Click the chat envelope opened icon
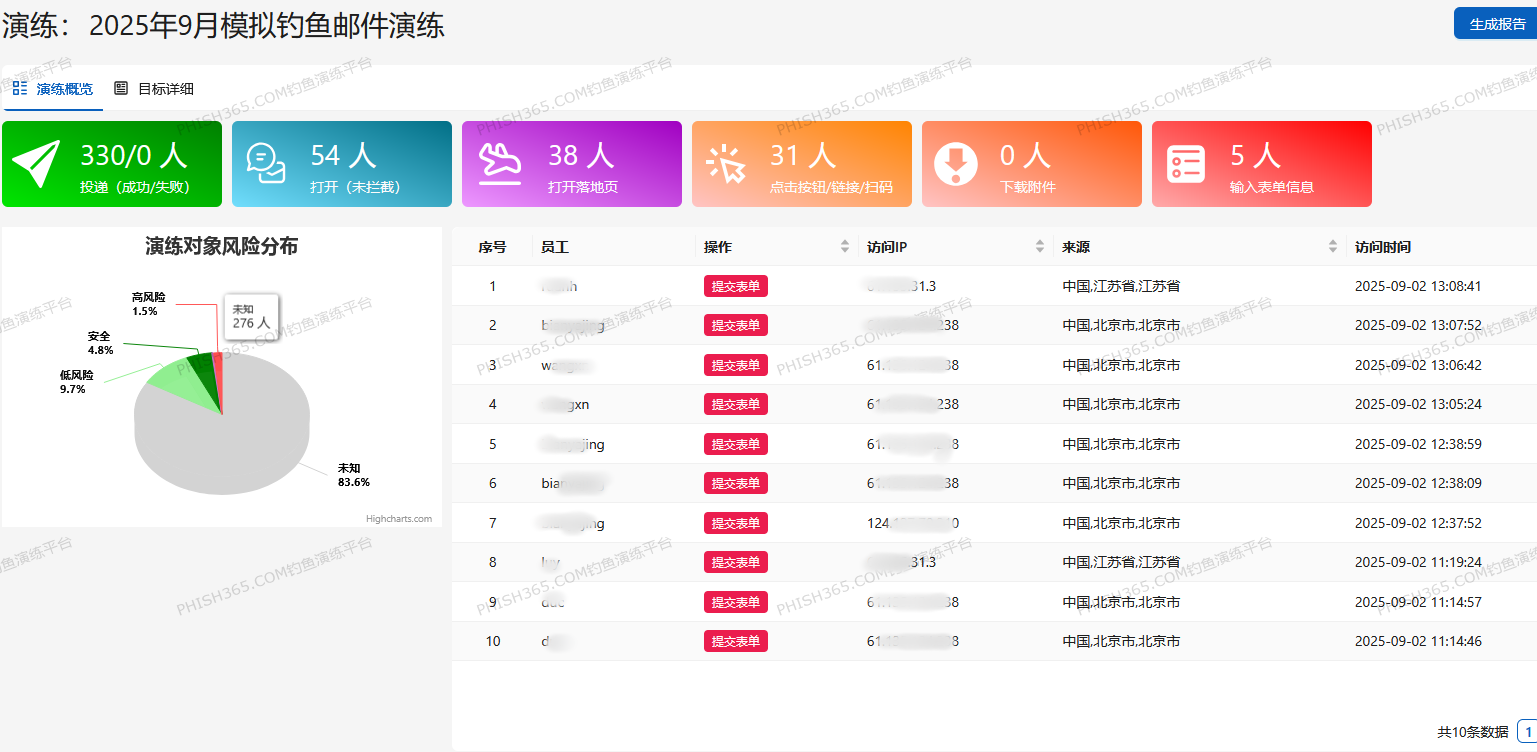Viewport: 1537px width, 752px height. click(x=266, y=164)
